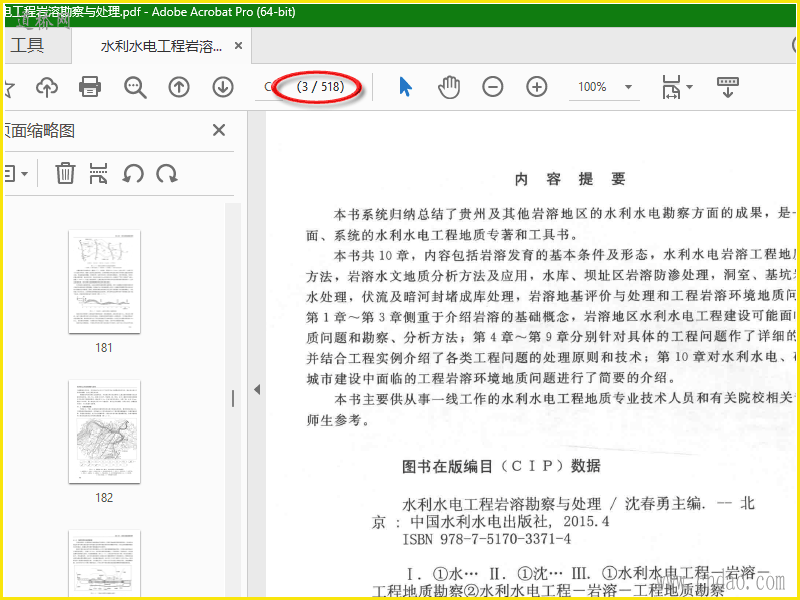
Task: Click the 内容提要 heading text
Action: click(570, 179)
